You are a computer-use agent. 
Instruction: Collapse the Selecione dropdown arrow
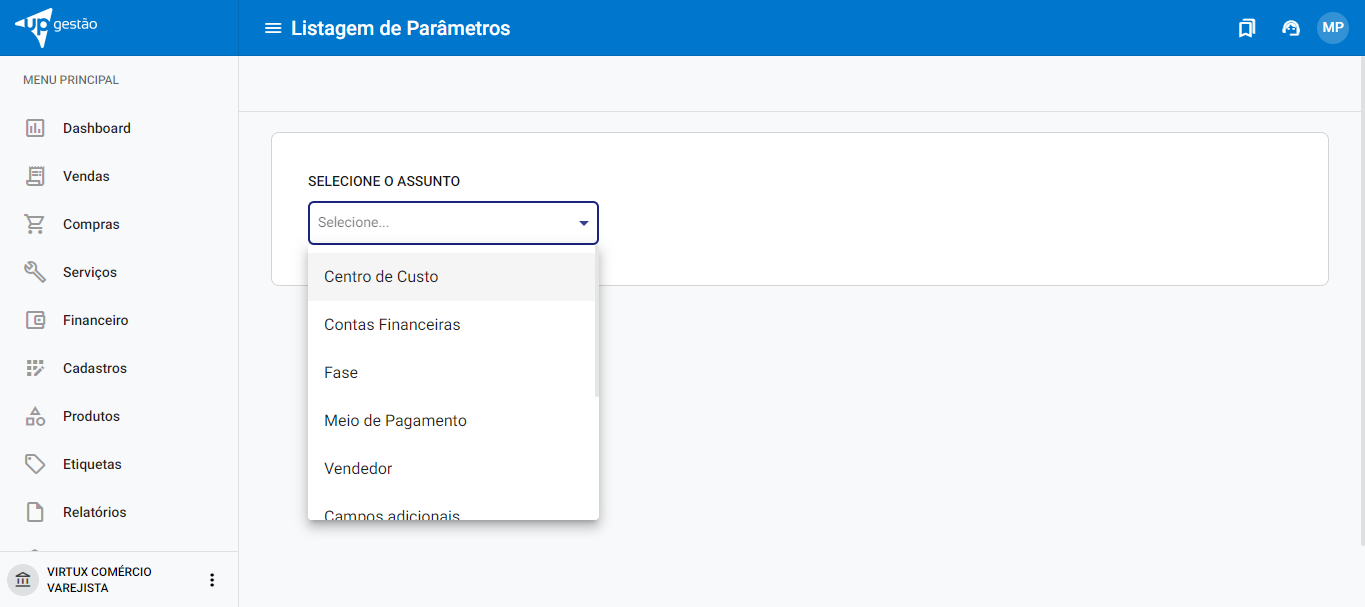tap(584, 223)
